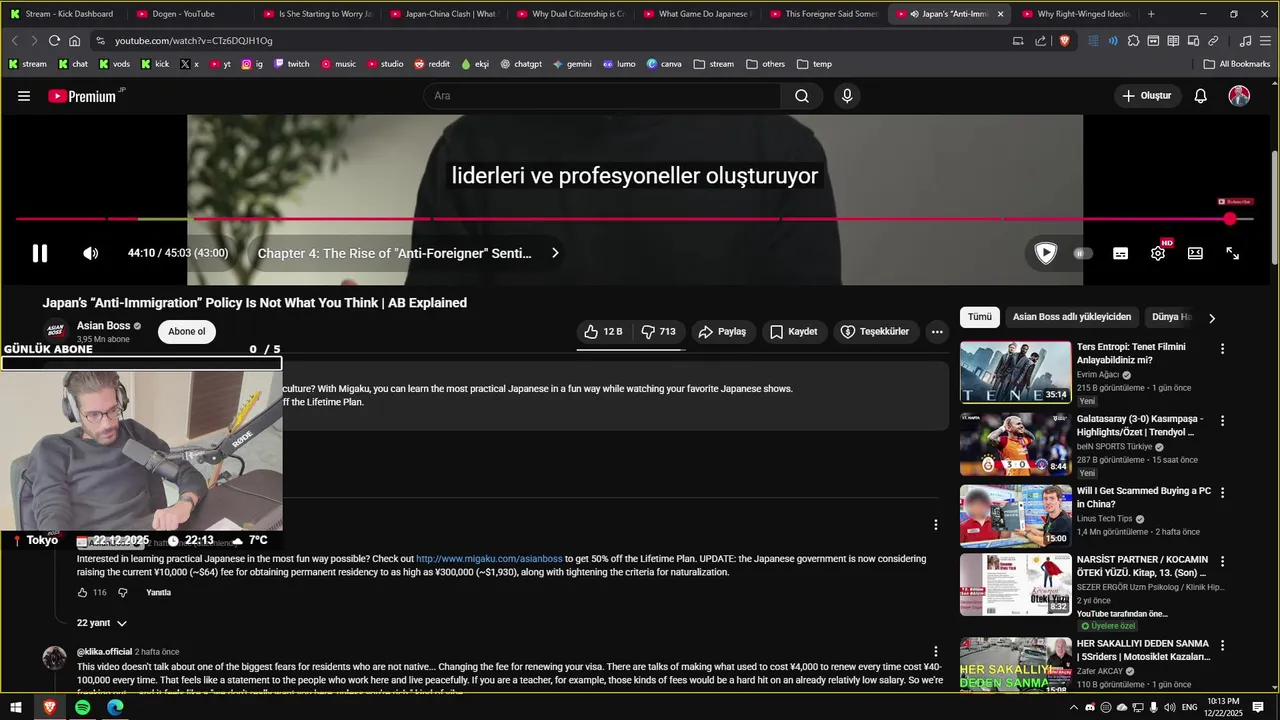Open the YouTube hamburger guide menu
Viewport: 1280px width, 720px height.
24,96
